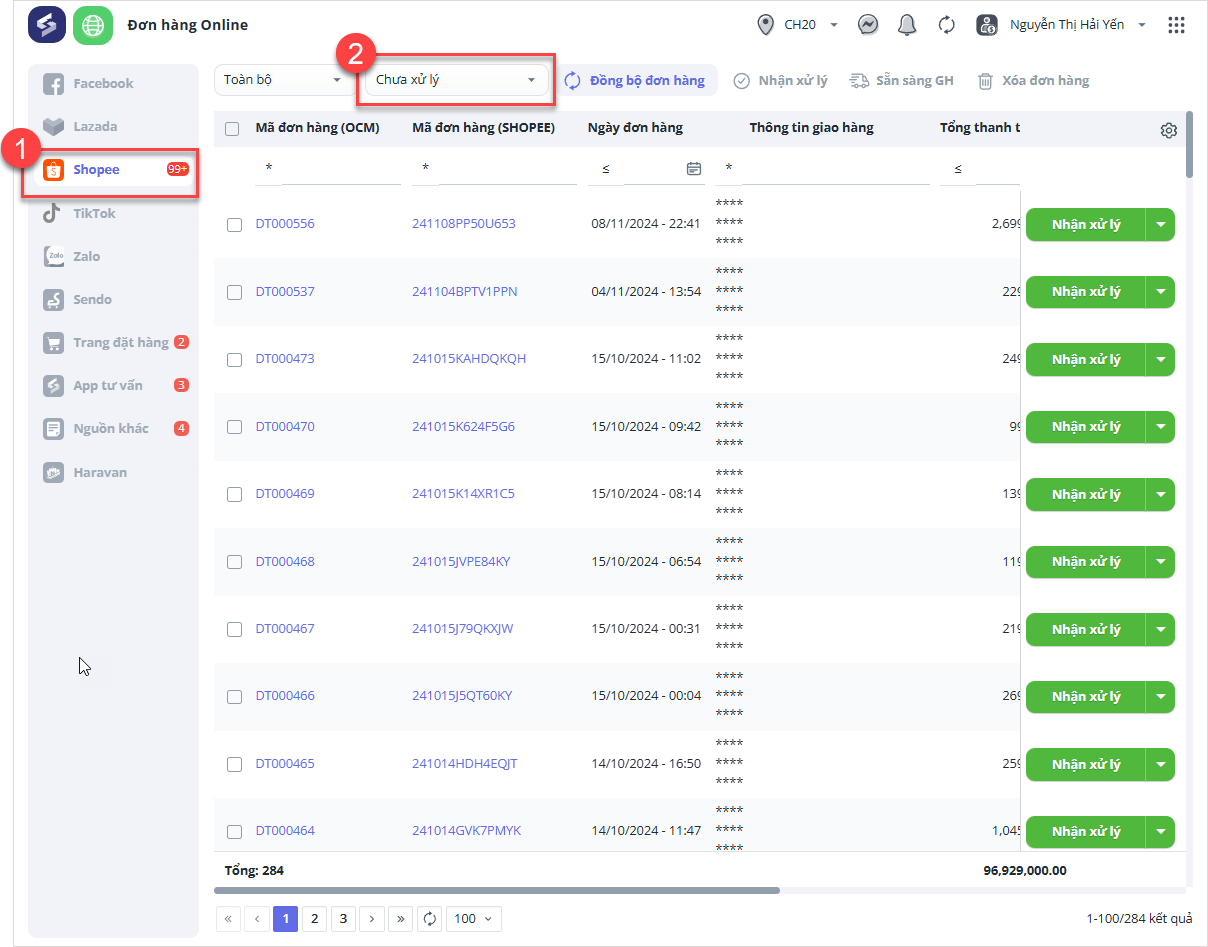Expand action arrow for order DT000464
Screen dimensions: 1208x947
(x=1161, y=831)
